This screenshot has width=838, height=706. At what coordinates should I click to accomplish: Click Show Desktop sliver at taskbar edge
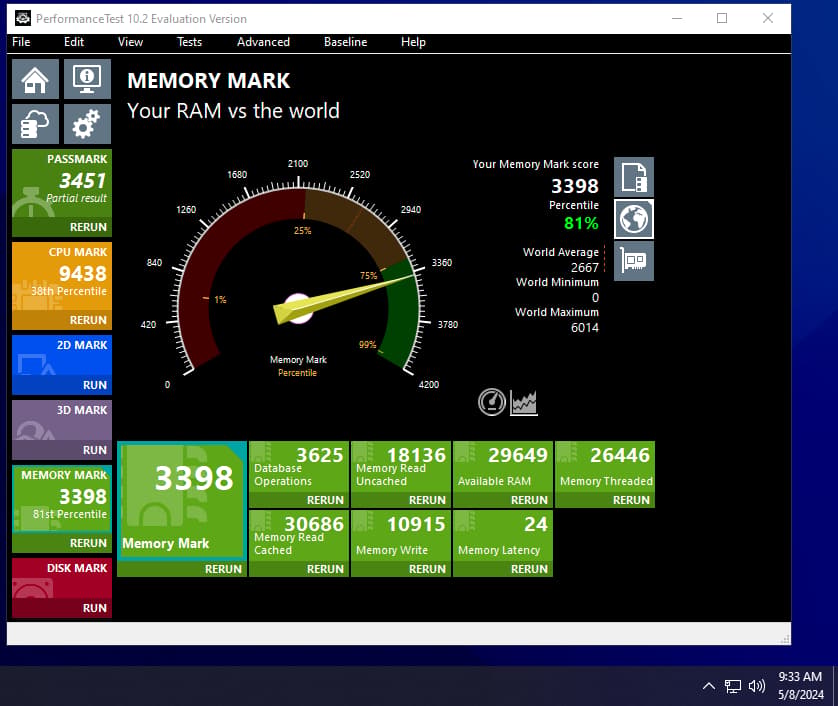[x=835, y=686]
